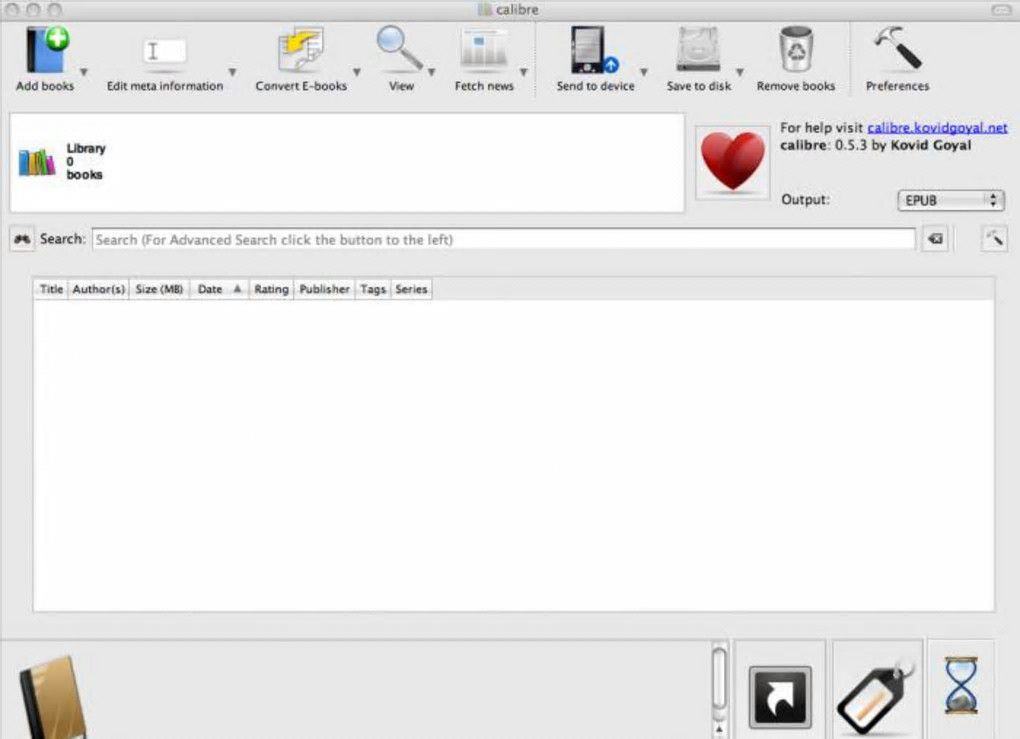Click the book cover icon at bottom left
The height and width of the screenshot is (739, 1020).
coord(53,697)
